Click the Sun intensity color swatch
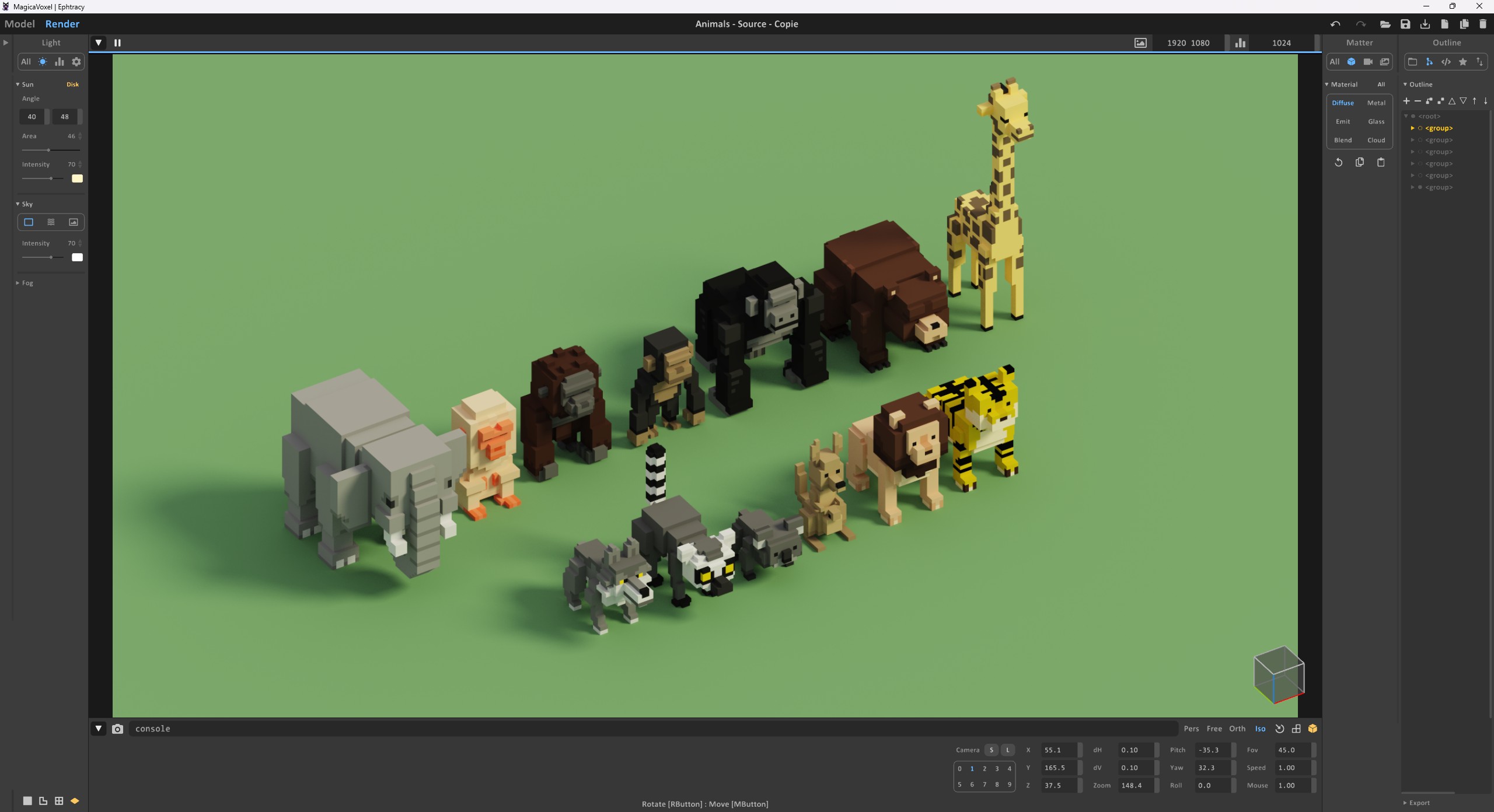Screen dimensions: 1494x812 [x=77, y=178]
